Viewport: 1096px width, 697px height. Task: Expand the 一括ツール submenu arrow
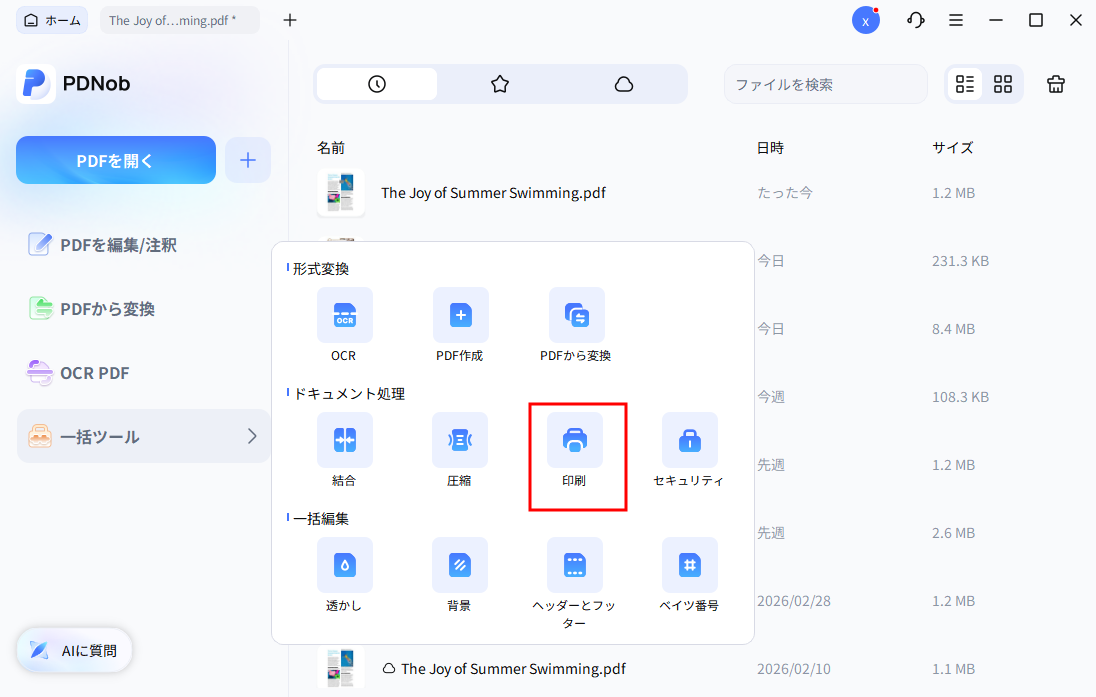pos(252,436)
